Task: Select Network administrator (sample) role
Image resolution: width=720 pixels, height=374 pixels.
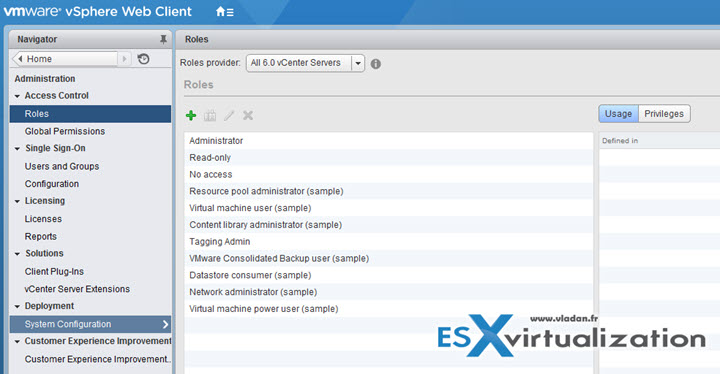Action: [388, 292]
